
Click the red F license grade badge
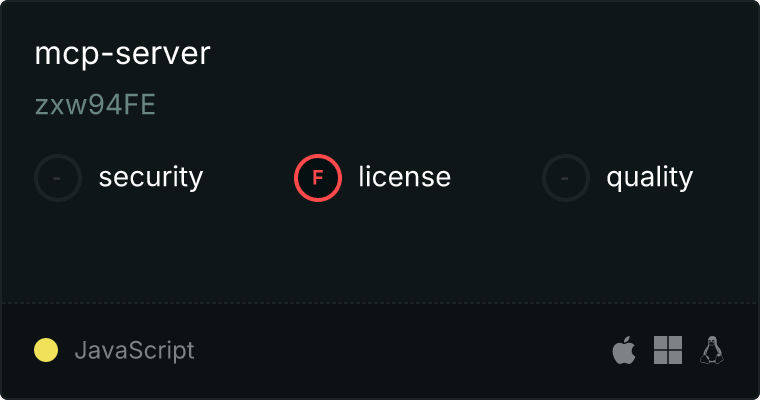pos(318,178)
